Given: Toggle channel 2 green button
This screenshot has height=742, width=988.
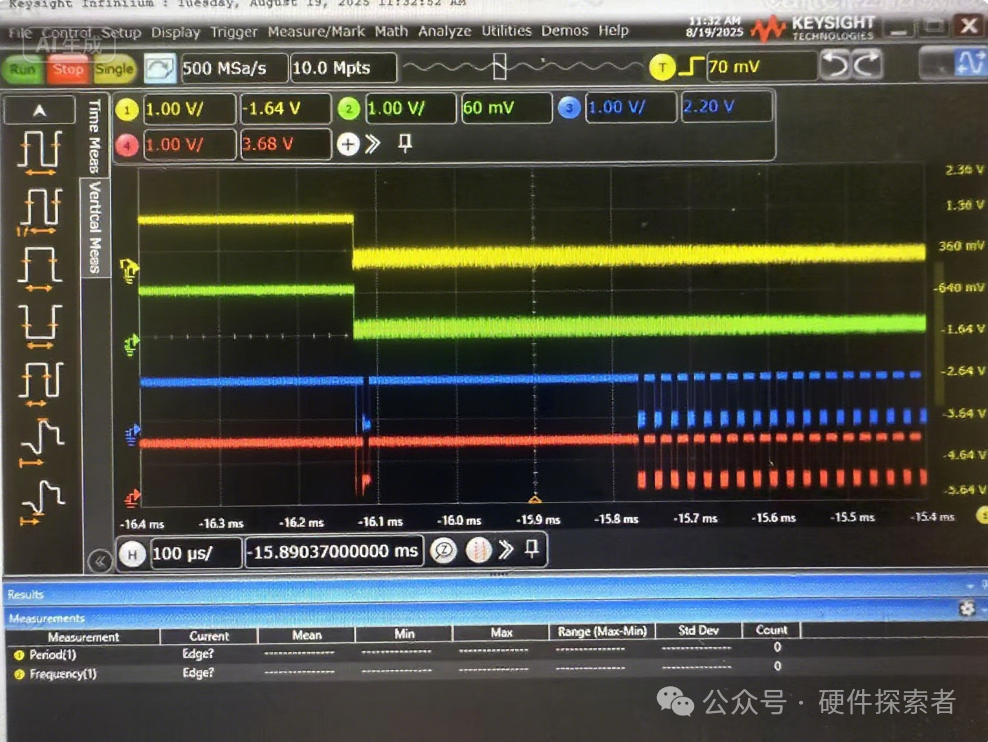Looking at the screenshot, I should coord(348,109).
